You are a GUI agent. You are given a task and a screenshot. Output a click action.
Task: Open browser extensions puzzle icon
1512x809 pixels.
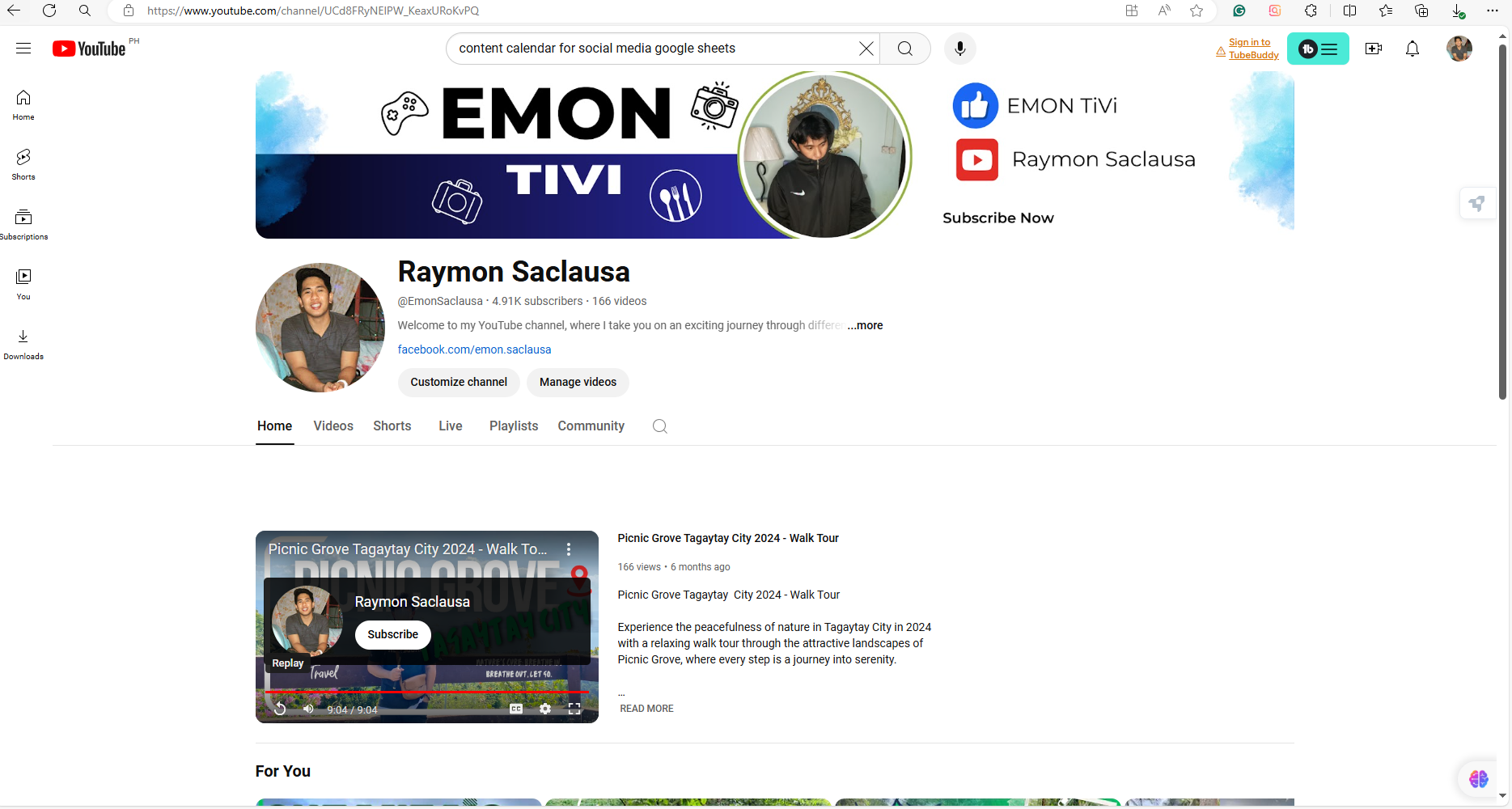(x=1311, y=11)
